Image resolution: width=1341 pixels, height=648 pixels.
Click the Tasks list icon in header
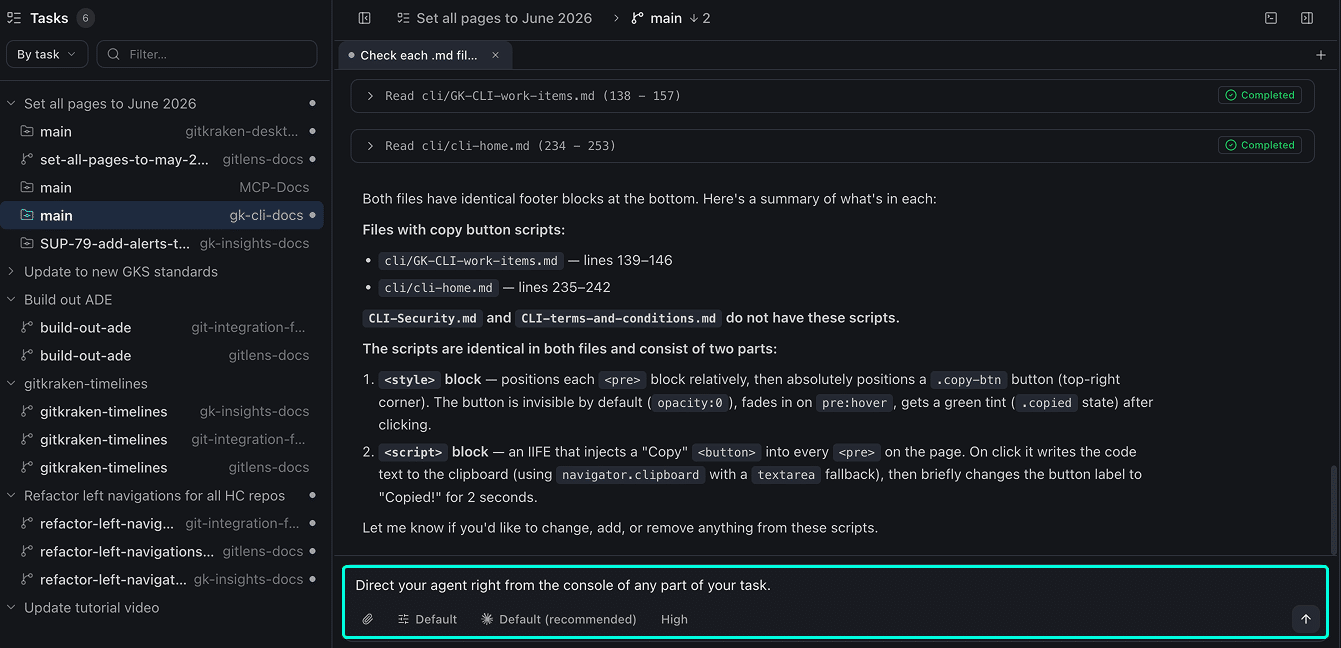[14, 18]
